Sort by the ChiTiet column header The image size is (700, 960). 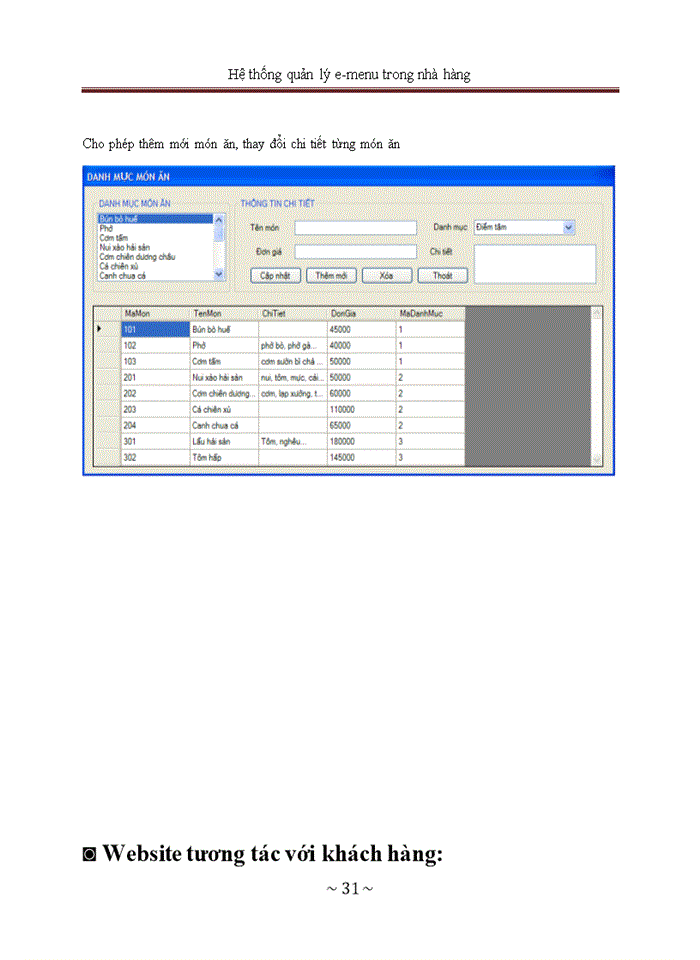(x=293, y=313)
